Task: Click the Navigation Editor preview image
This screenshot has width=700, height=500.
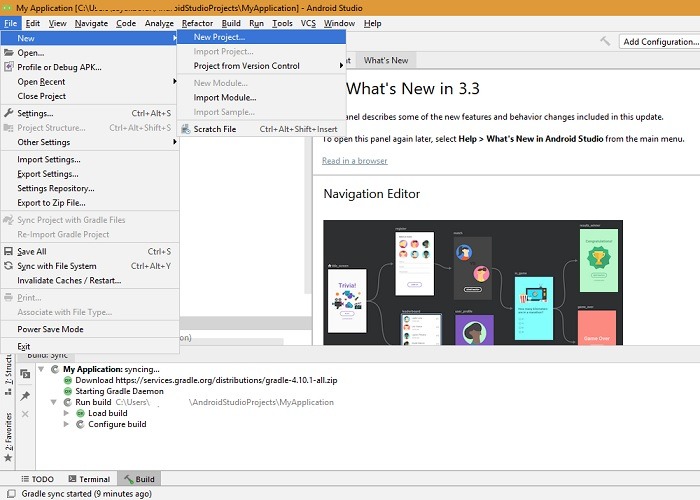Action: point(473,282)
